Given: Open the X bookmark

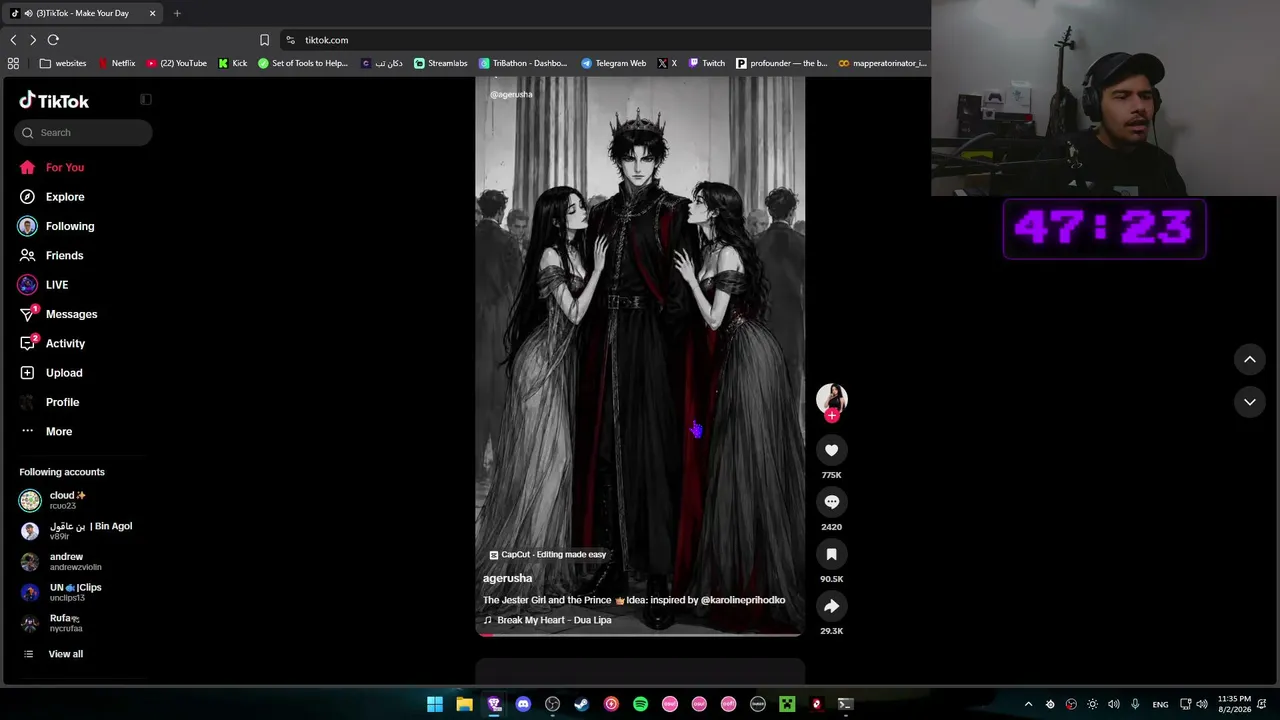Looking at the screenshot, I should (667, 63).
